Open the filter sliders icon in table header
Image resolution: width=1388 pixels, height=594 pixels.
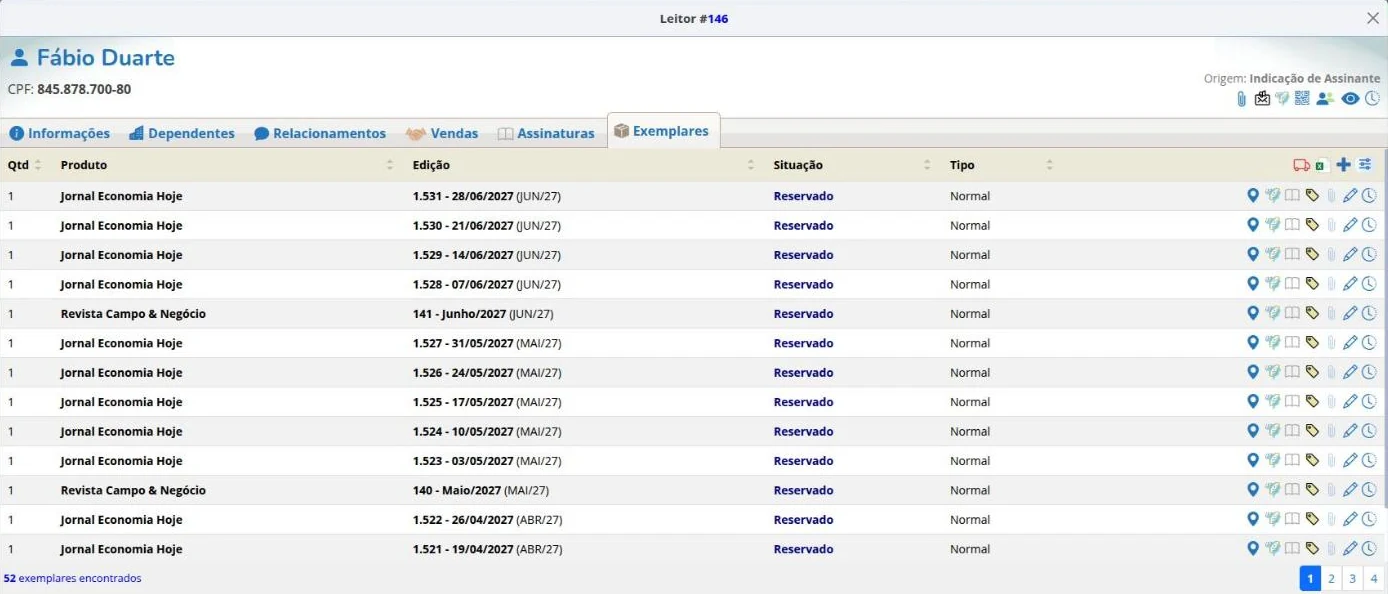tap(1365, 165)
